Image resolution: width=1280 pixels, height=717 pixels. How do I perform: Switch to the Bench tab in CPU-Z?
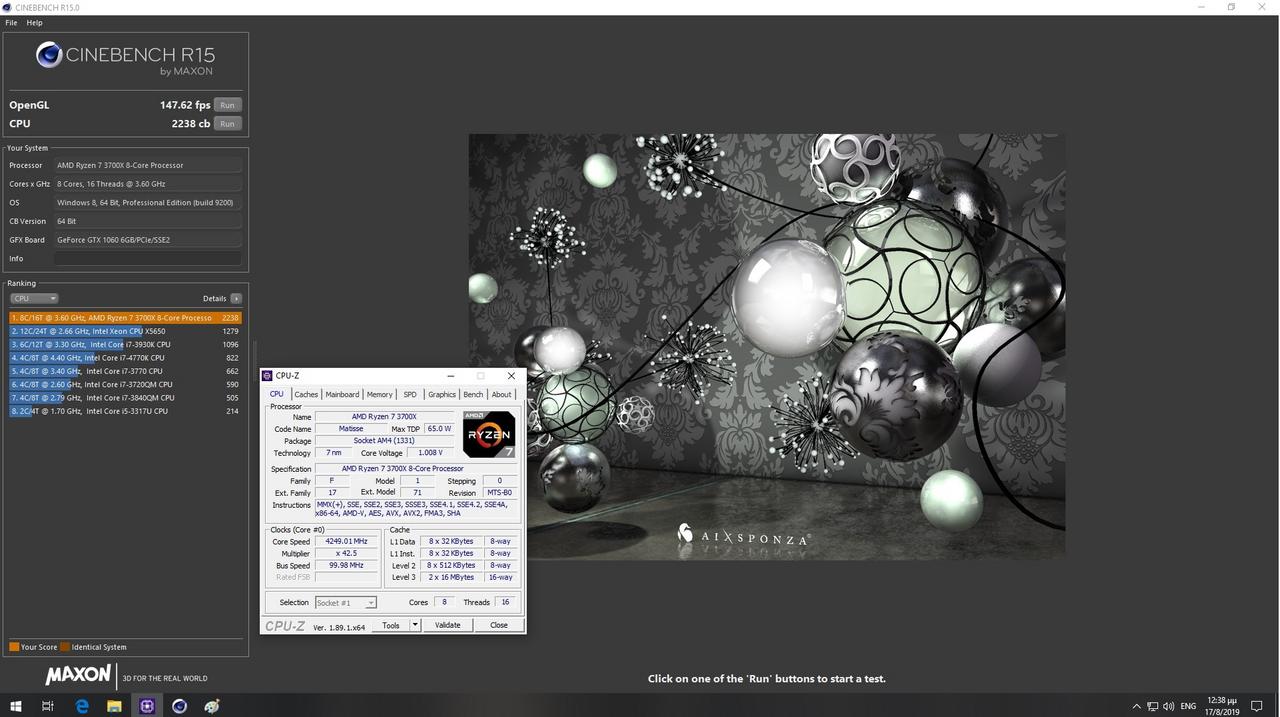(473, 394)
